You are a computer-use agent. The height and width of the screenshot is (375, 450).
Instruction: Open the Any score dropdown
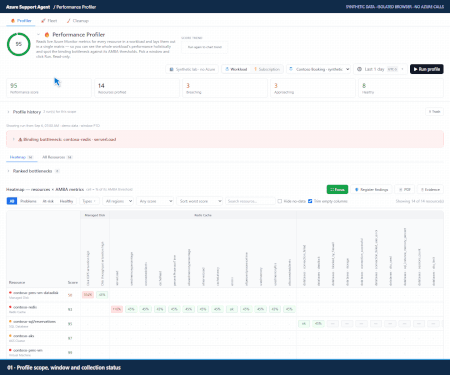click(155, 201)
